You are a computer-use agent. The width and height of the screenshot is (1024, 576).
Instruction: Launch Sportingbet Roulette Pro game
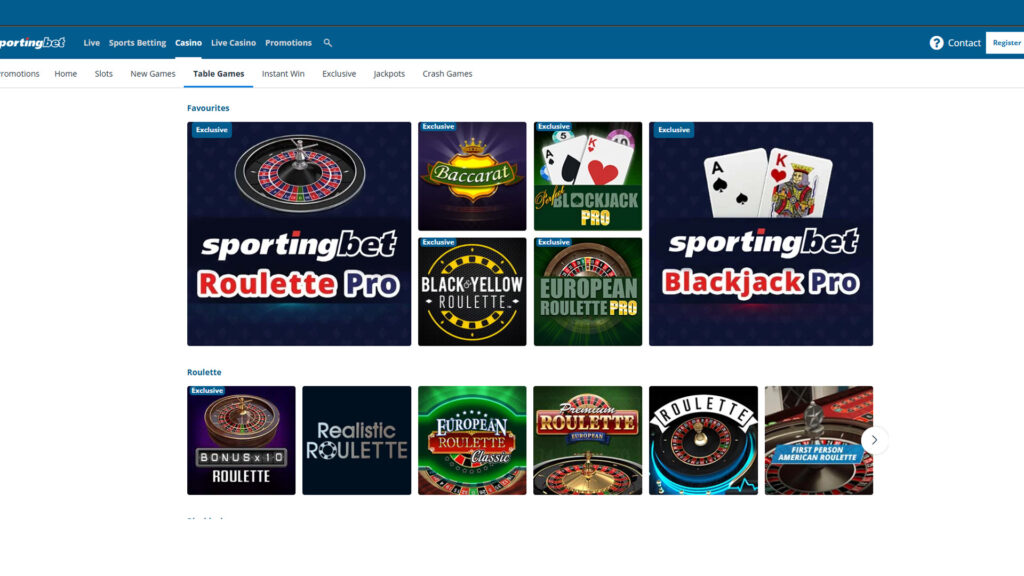(299, 234)
